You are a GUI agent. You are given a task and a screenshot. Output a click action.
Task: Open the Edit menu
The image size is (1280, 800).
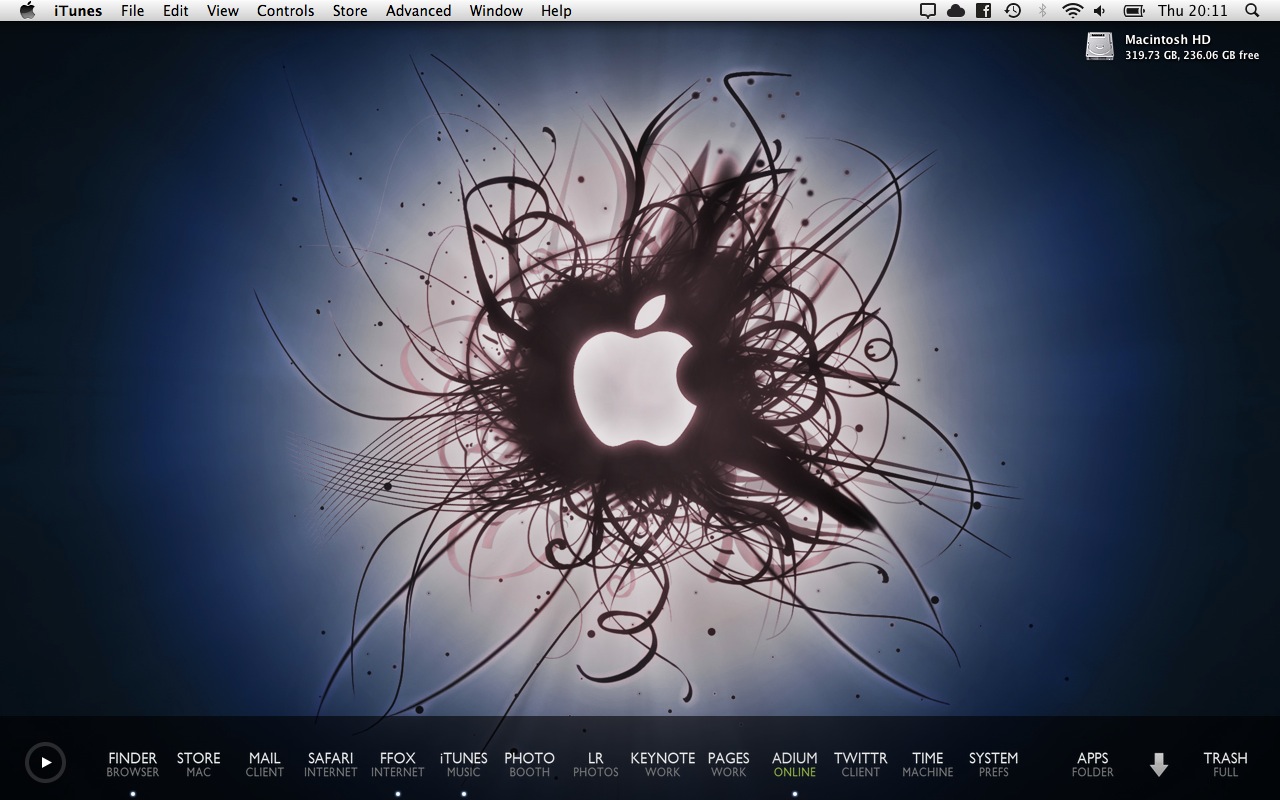(x=176, y=10)
